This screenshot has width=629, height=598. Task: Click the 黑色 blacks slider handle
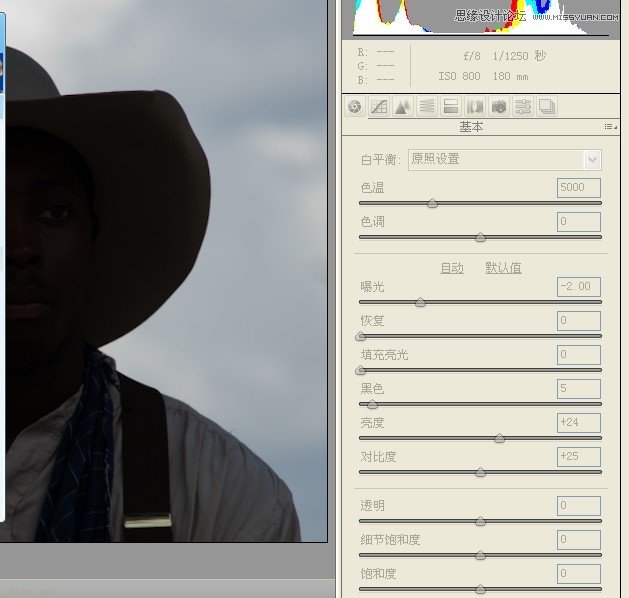point(372,404)
